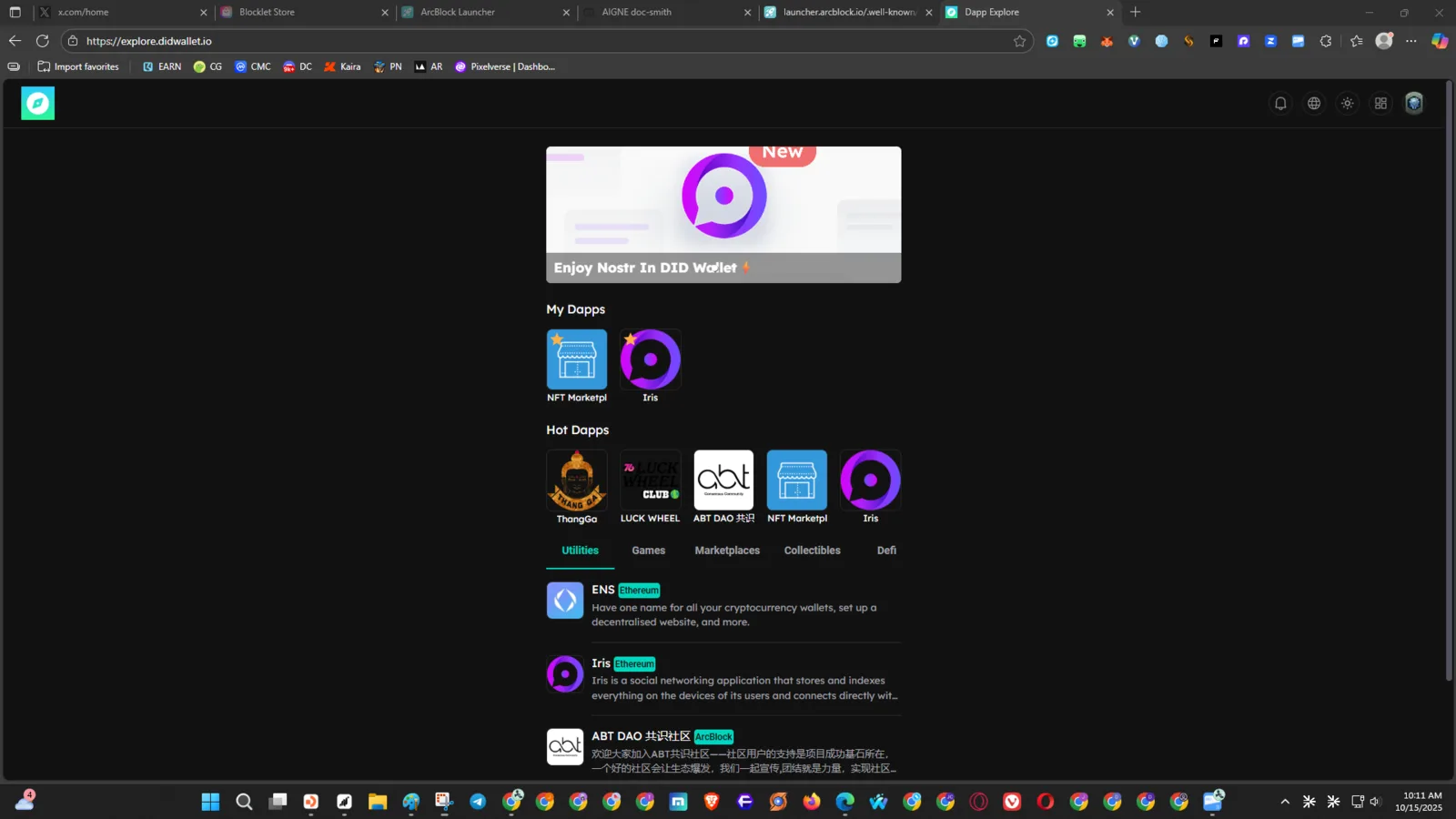The height and width of the screenshot is (819, 1456).
Task: Open the ENS icon in Utilities list
Action: pyautogui.click(x=565, y=601)
